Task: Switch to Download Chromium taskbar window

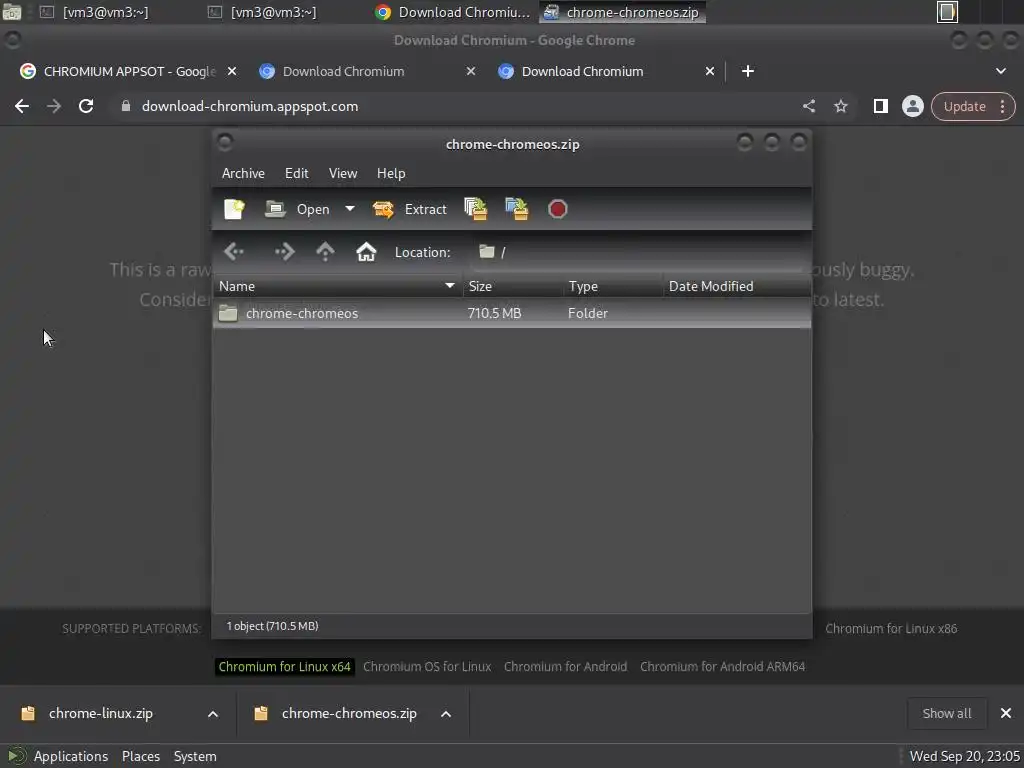Action: click(453, 12)
